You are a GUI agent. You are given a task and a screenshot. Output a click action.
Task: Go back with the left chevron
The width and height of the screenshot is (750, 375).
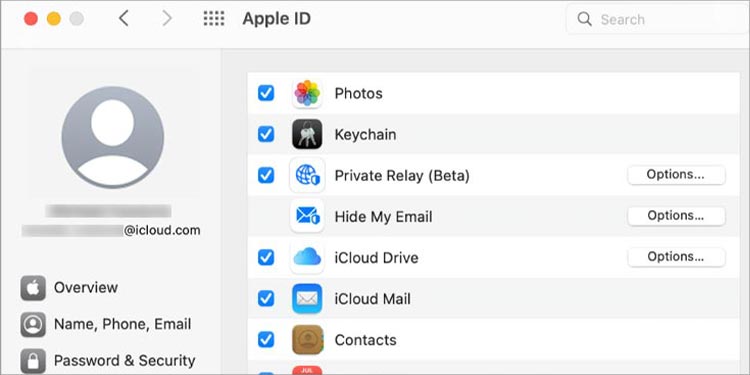point(123,19)
